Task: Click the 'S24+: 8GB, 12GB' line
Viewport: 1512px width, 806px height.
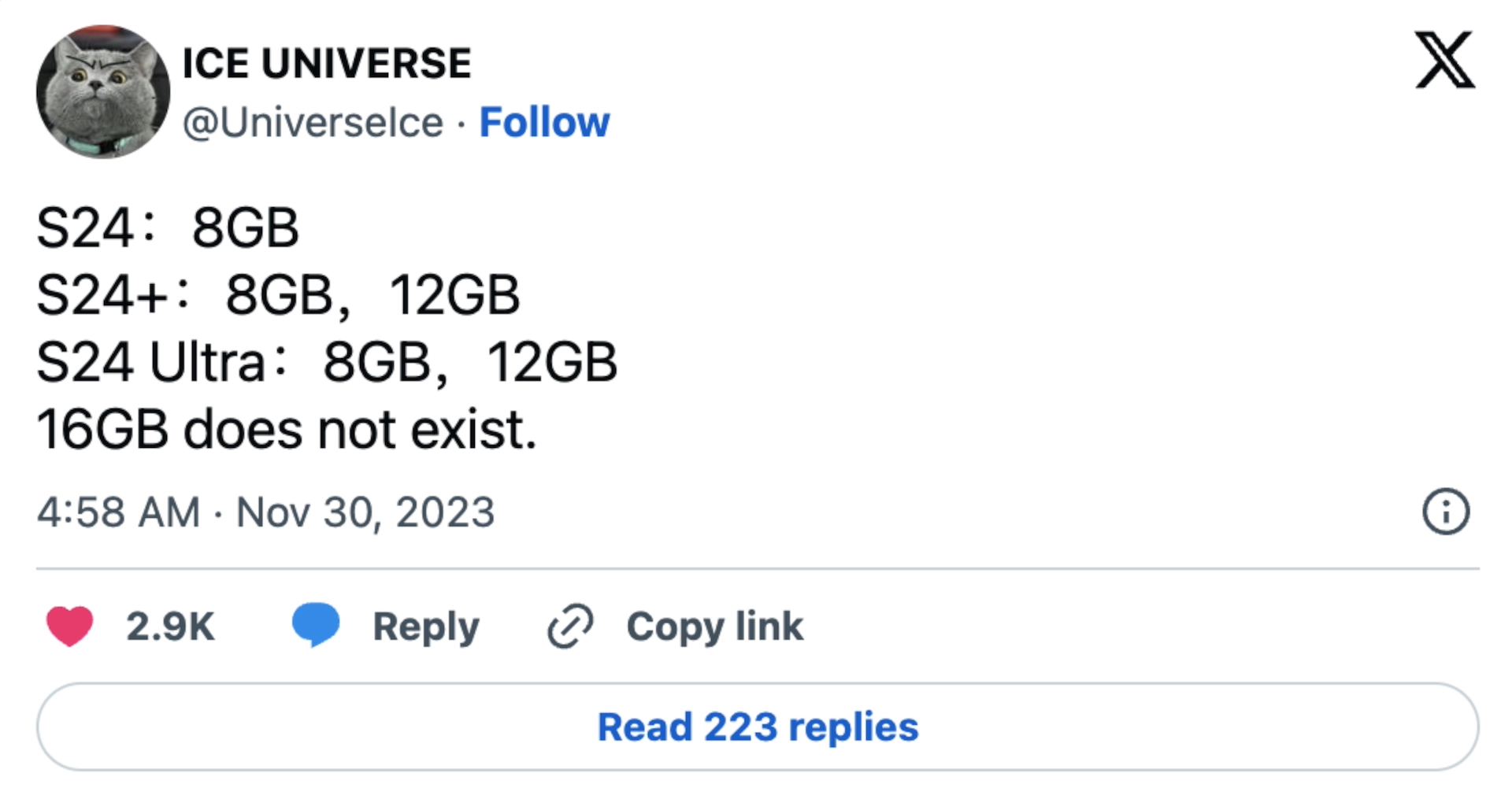Action: pyautogui.click(x=278, y=295)
